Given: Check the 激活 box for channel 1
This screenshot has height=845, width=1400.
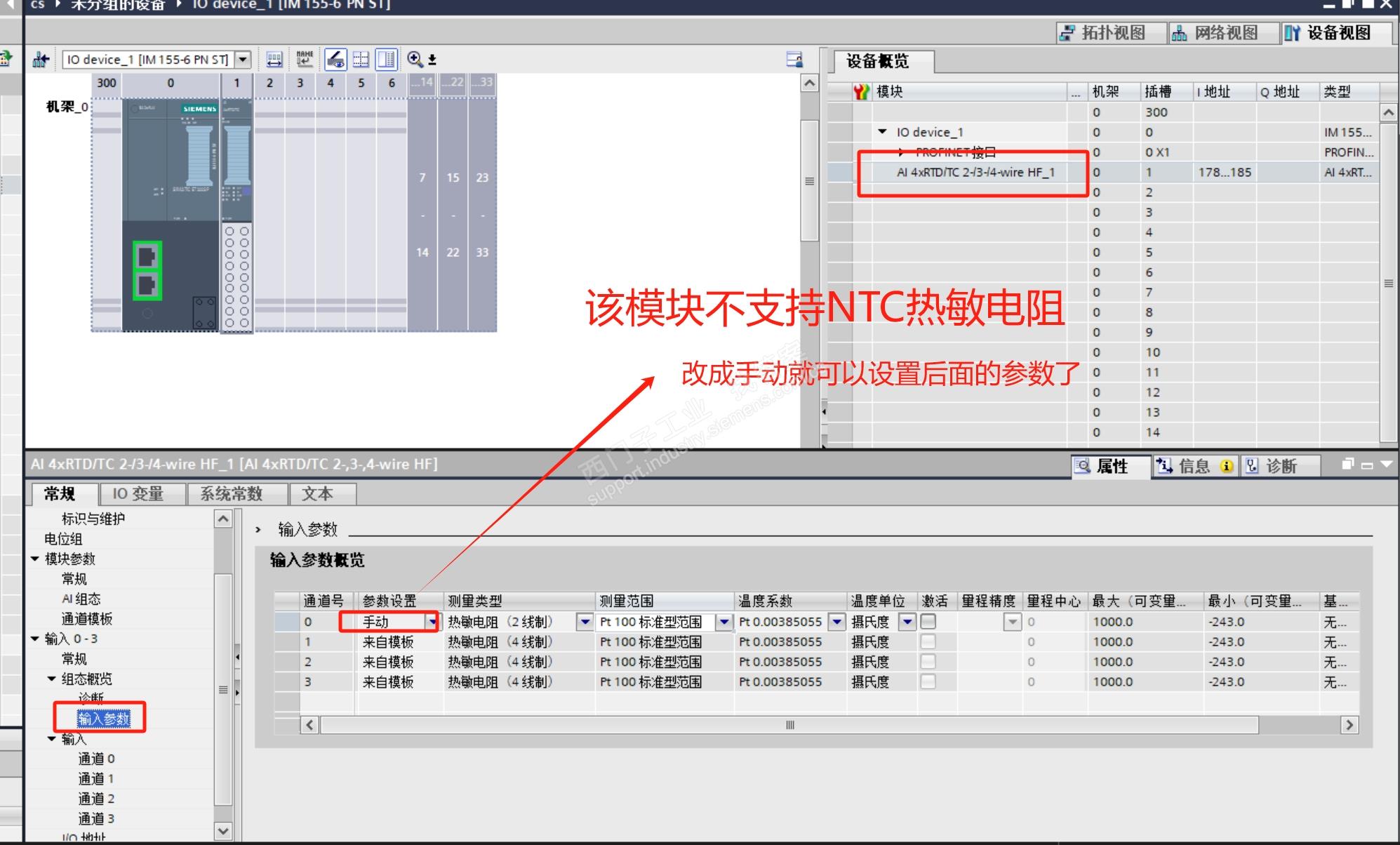Looking at the screenshot, I should tap(928, 641).
